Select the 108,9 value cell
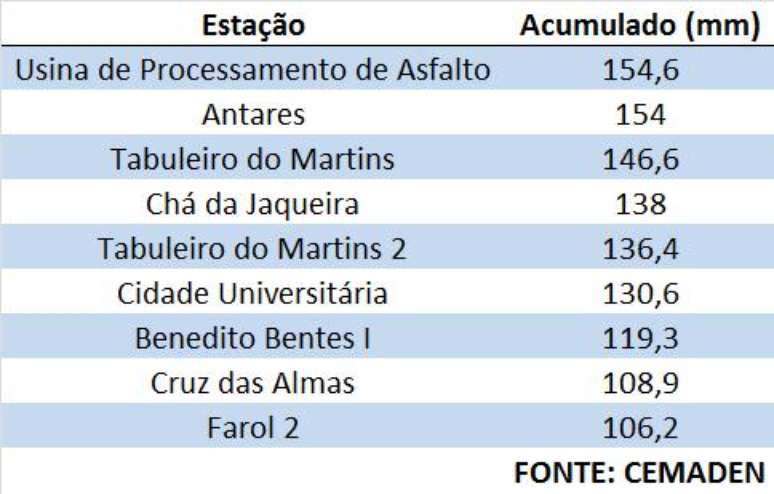Image resolution: width=774 pixels, height=494 pixels. tap(640, 383)
